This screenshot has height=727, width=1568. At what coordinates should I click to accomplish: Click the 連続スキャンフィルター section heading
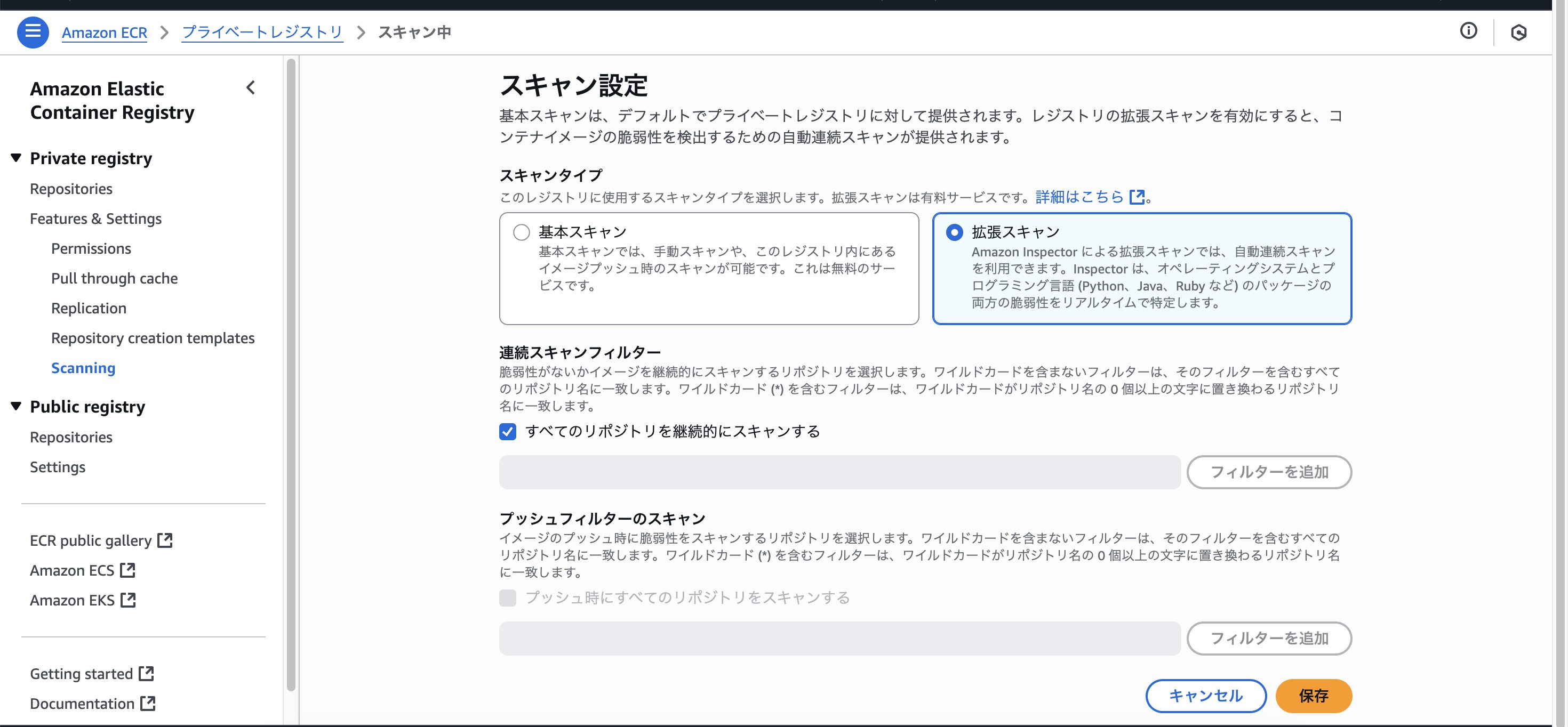580,352
